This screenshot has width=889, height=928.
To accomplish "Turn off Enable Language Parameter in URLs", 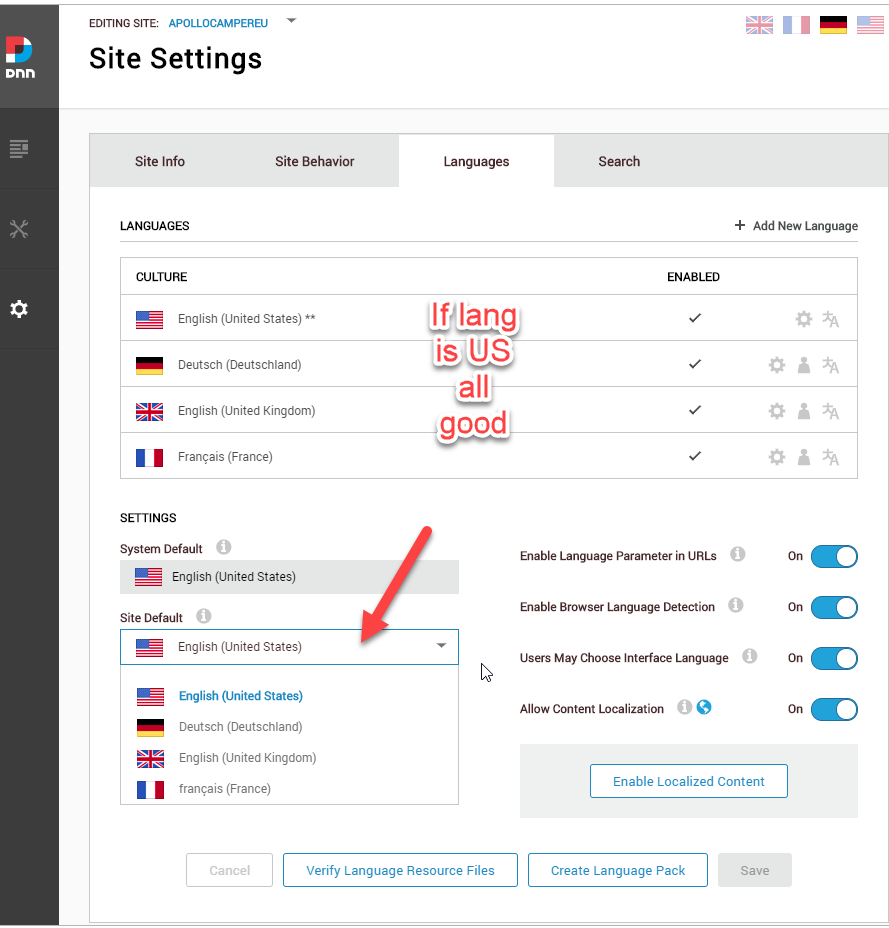I will 834,556.
